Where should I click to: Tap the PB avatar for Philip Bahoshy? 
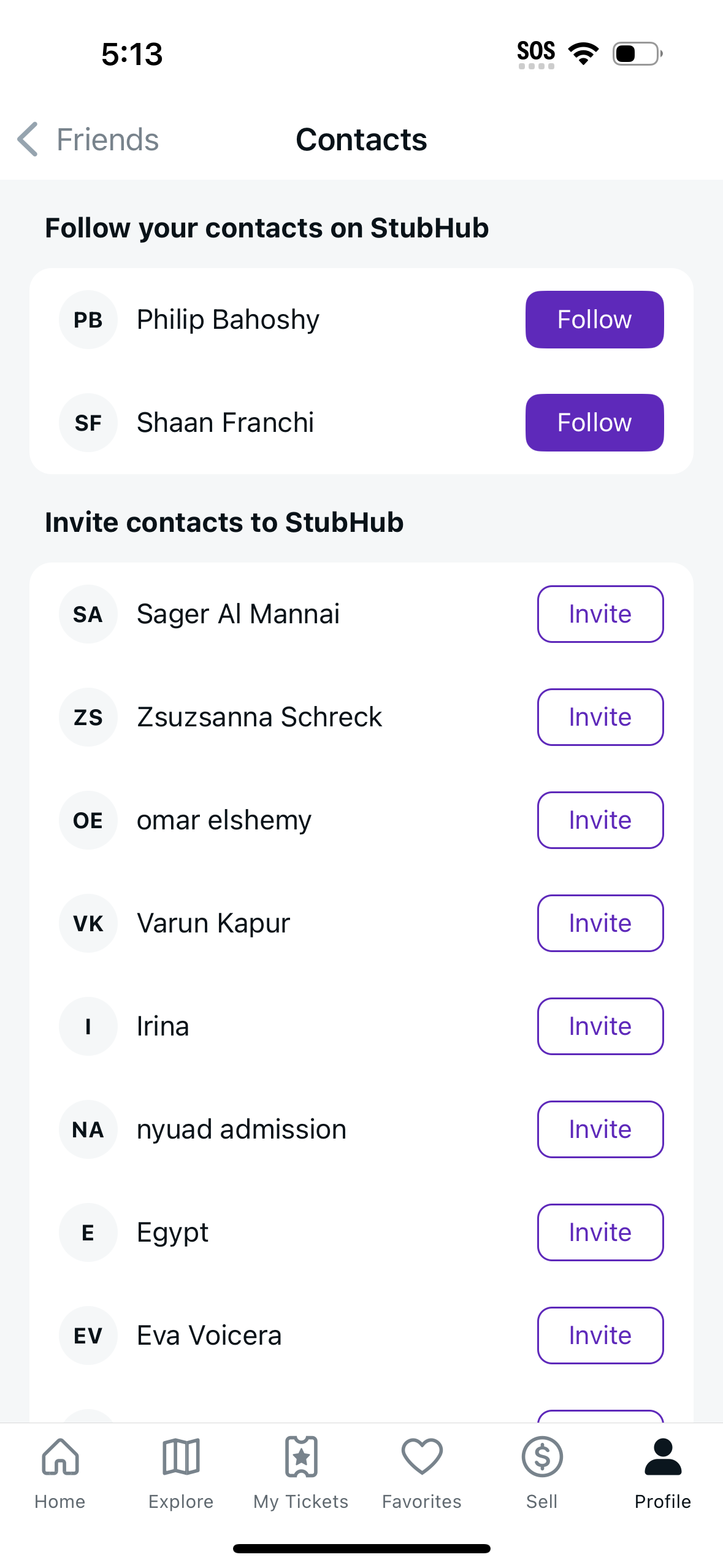pyautogui.click(x=88, y=320)
